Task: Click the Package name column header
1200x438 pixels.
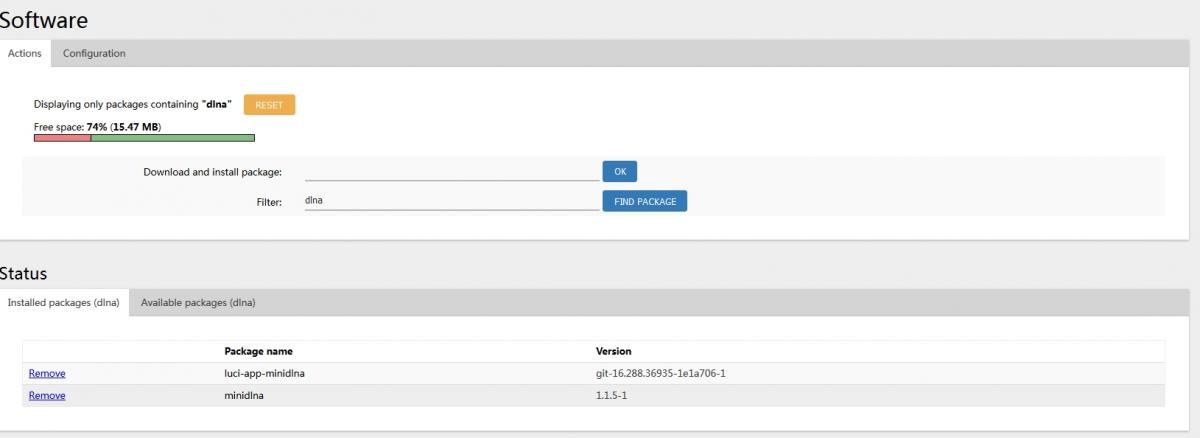Action: 258,352
